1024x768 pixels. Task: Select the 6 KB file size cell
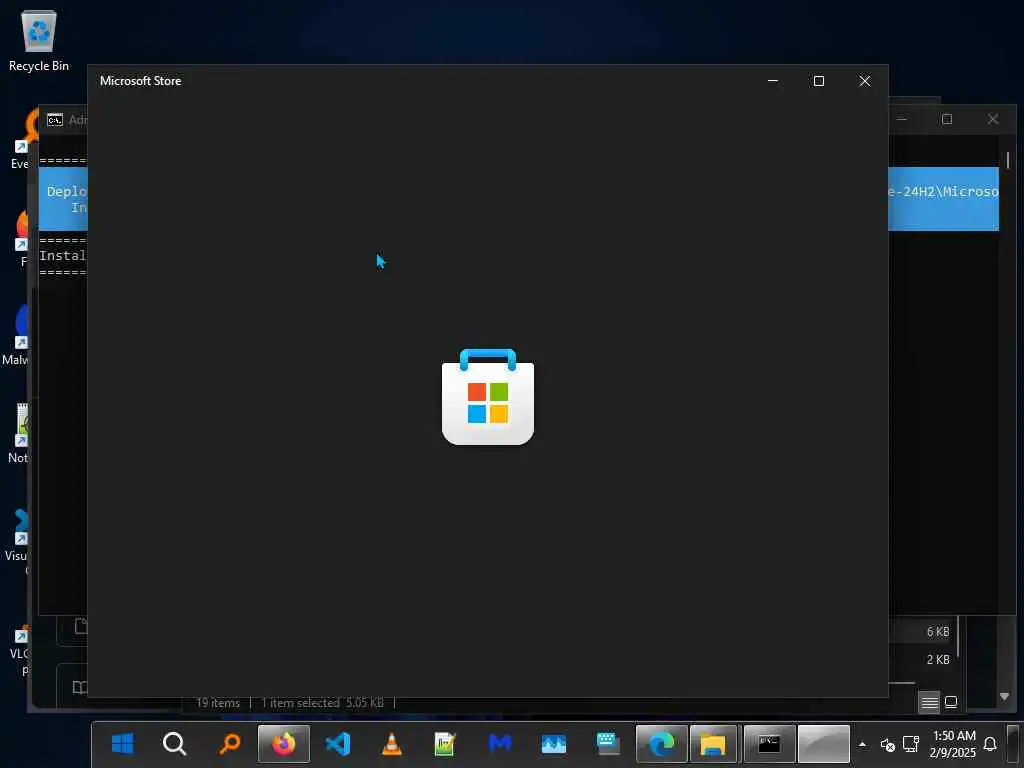[x=938, y=632]
